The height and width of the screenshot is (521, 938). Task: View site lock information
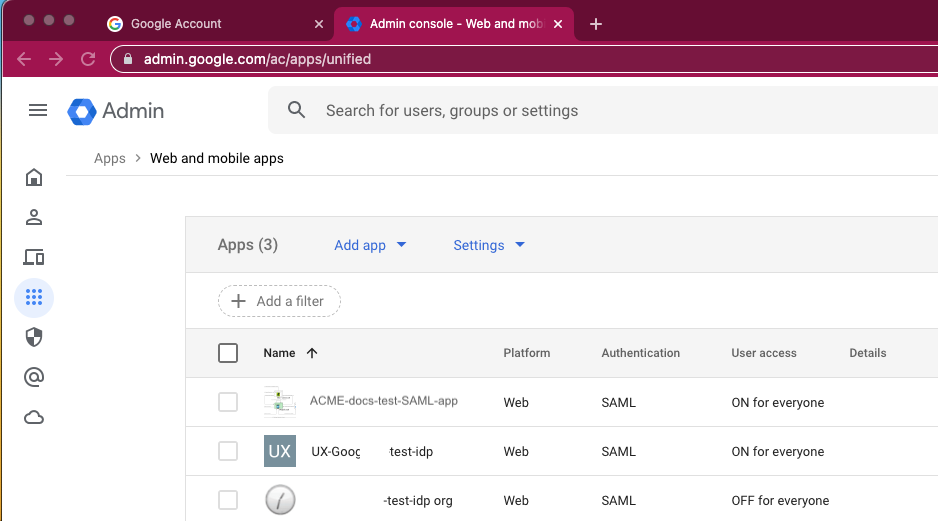(x=127, y=59)
